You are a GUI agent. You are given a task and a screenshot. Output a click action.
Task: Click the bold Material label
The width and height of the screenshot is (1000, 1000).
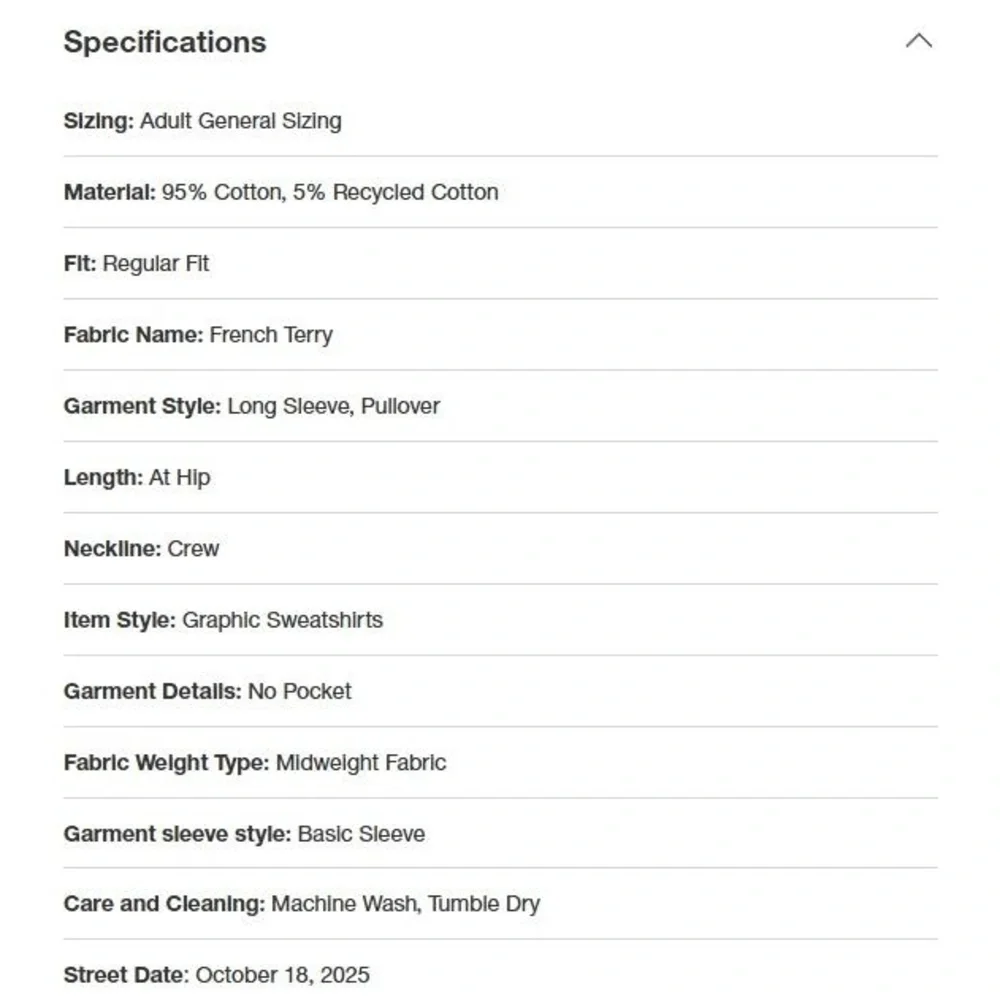point(110,192)
